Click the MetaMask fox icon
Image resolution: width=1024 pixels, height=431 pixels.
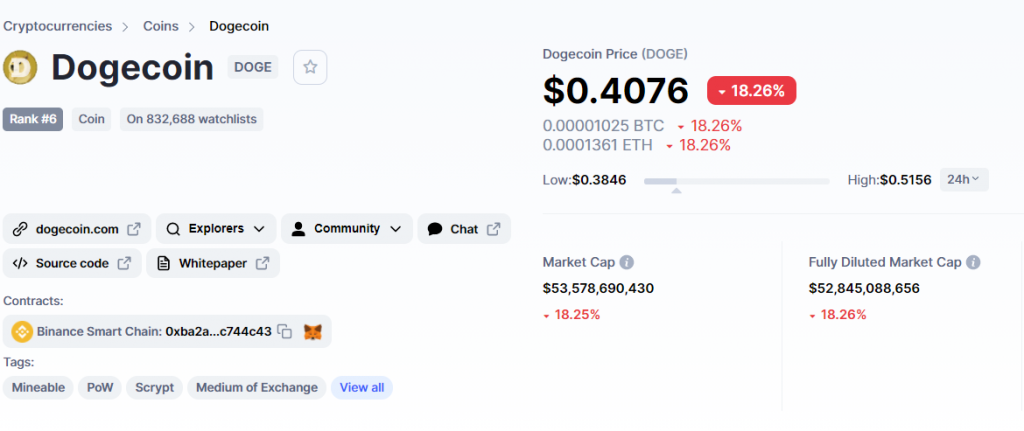click(313, 331)
